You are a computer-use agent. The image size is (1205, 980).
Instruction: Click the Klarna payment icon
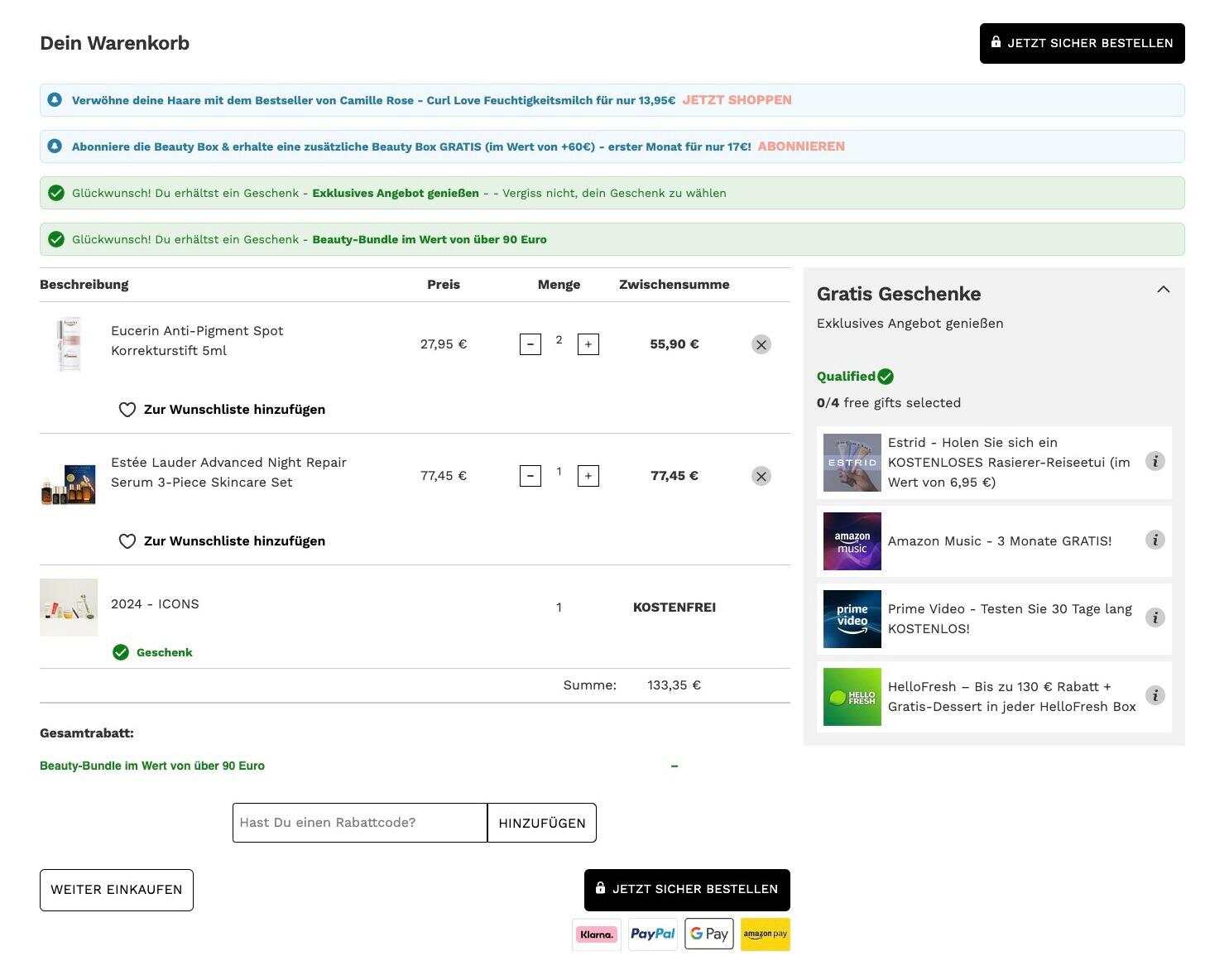[x=597, y=934]
